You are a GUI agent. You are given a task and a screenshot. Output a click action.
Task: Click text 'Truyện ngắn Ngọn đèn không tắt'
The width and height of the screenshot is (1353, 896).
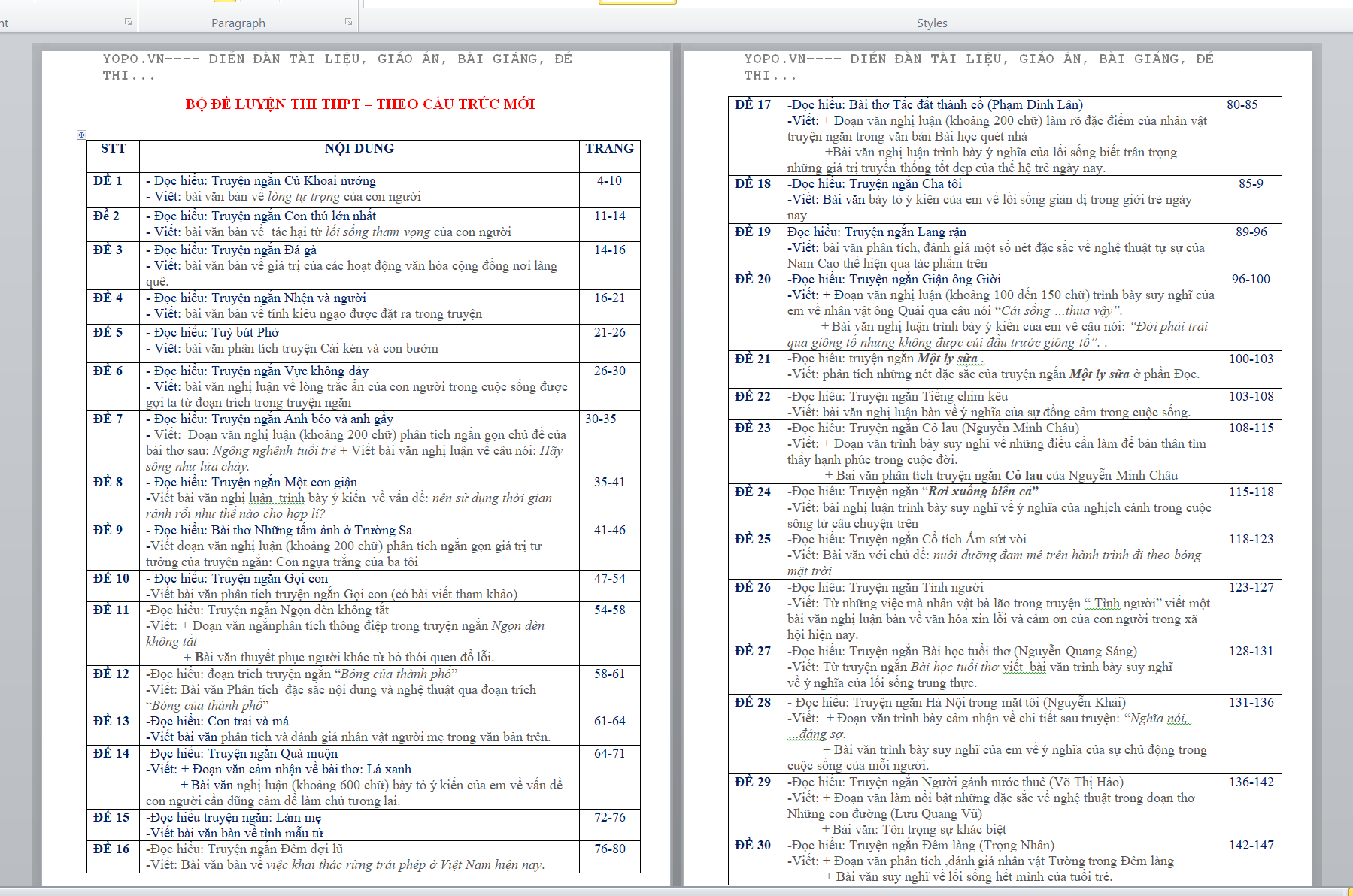tap(299, 610)
